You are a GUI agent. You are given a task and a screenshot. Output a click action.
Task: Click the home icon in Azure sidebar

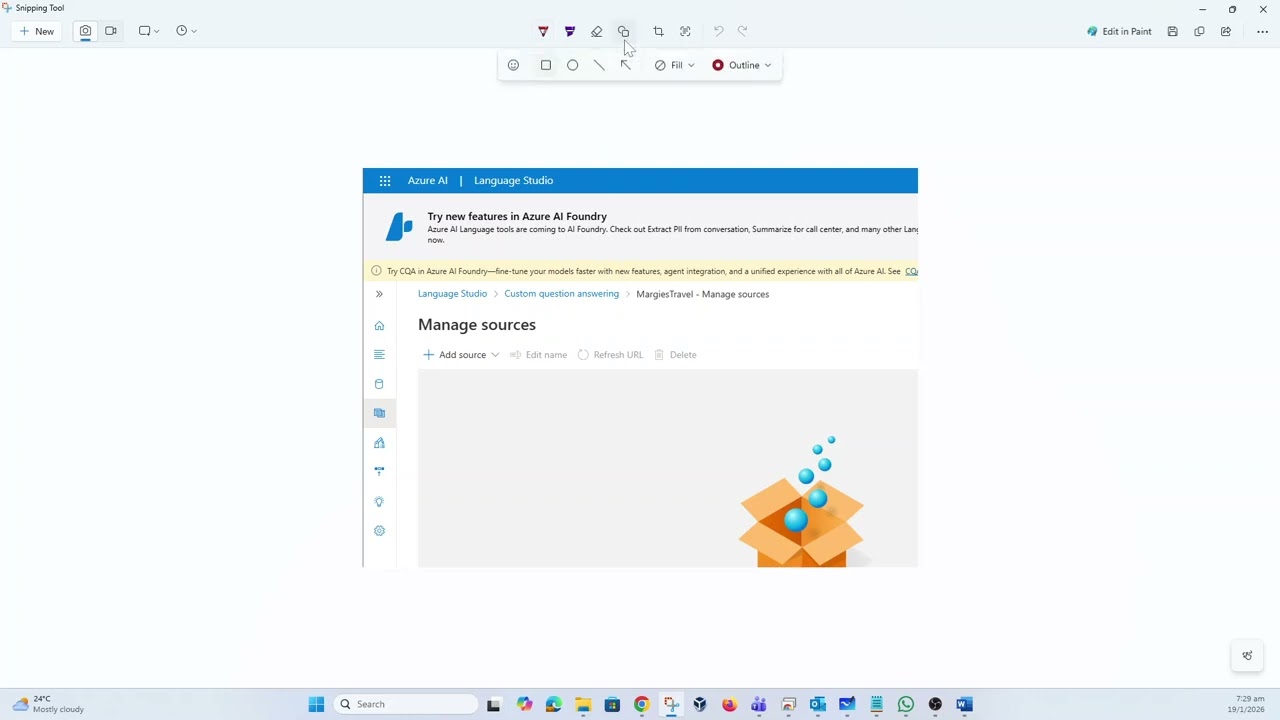click(379, 326)
